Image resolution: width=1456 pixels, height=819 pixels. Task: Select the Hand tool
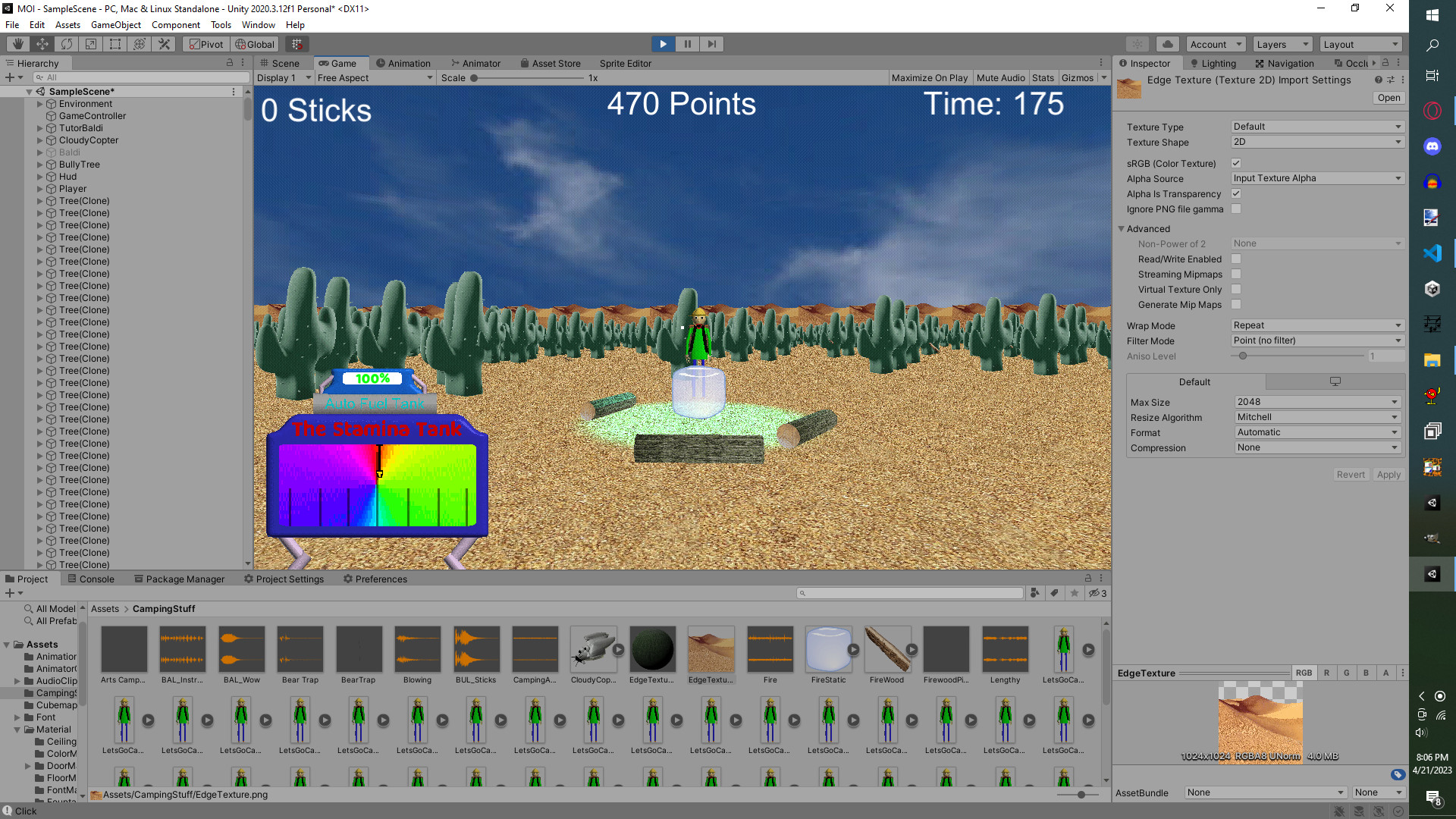[x=18, y=44]
